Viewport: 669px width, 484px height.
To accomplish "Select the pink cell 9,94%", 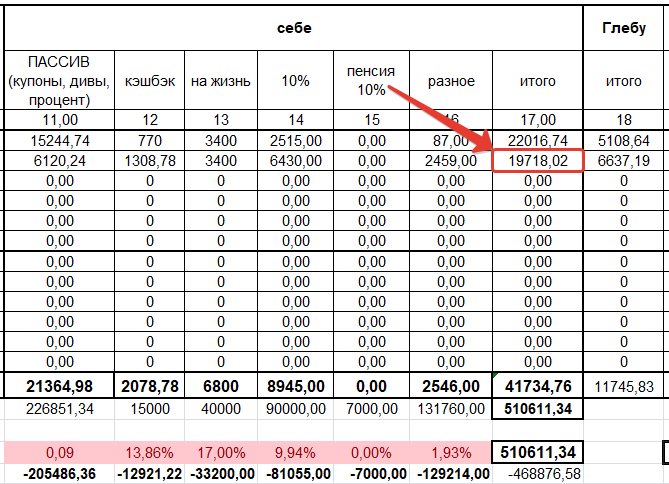I will tap(296, 452).
